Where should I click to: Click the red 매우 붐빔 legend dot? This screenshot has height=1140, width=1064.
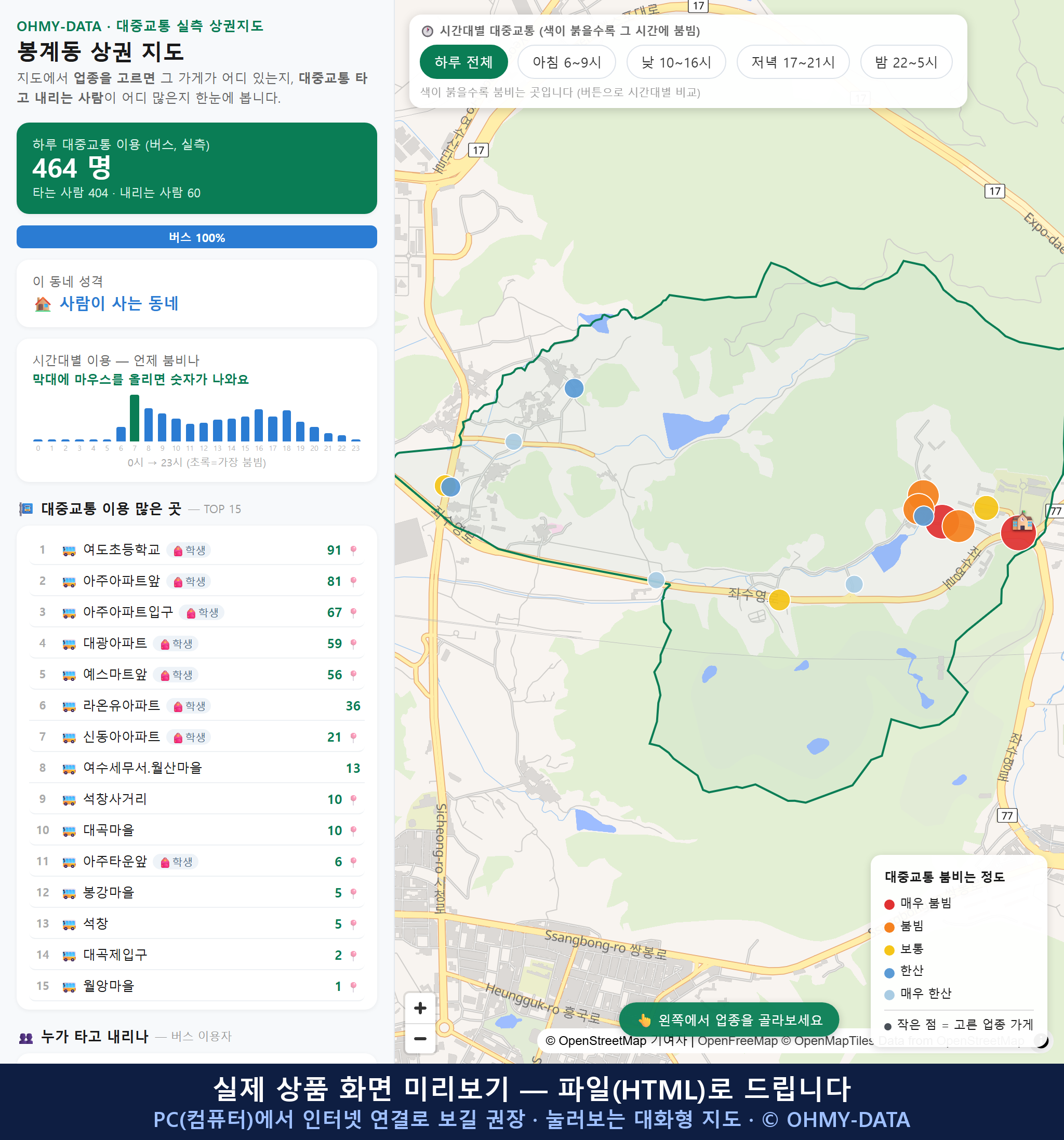[x=889, y=904]
